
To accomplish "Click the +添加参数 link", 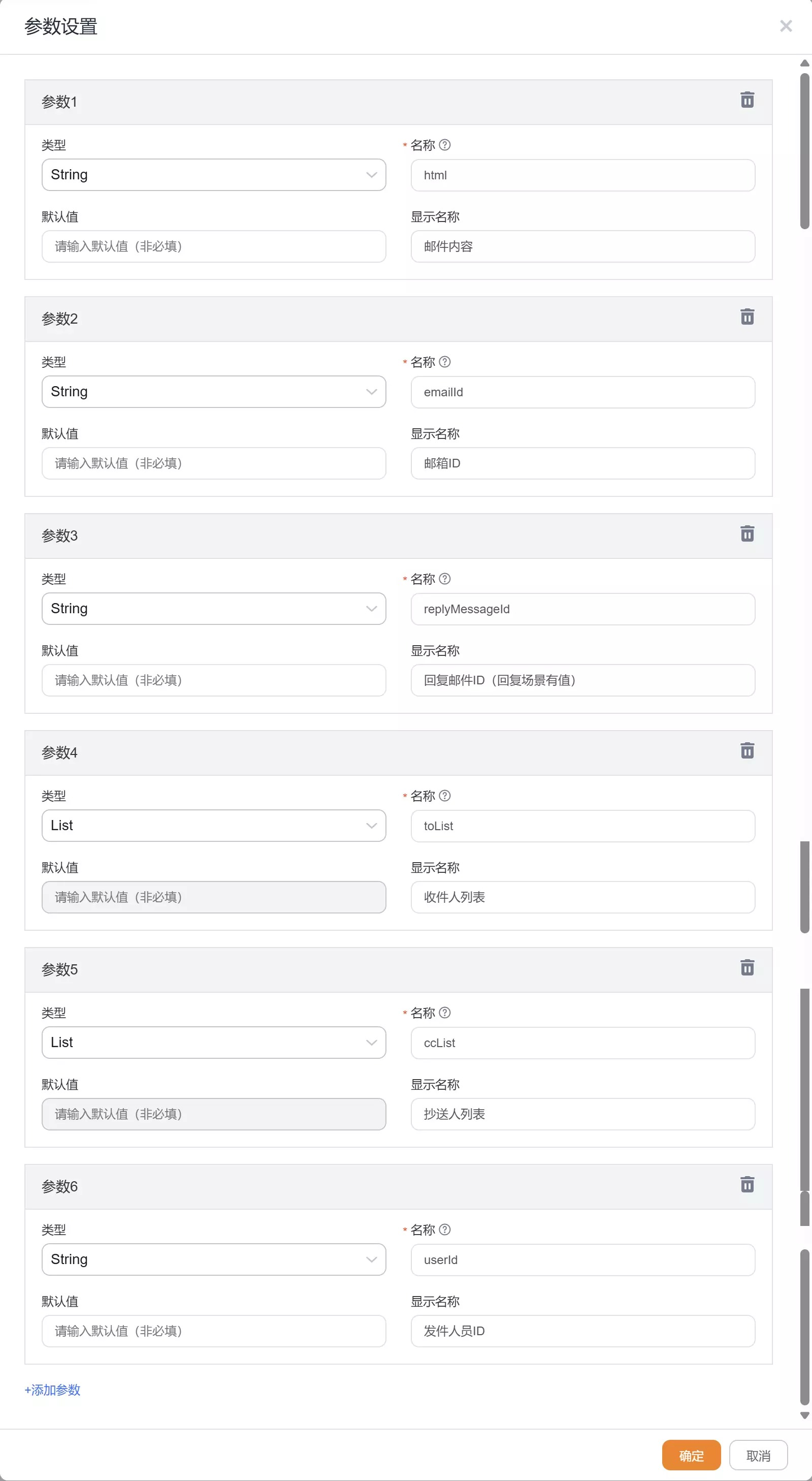I will pos(52,1390).
